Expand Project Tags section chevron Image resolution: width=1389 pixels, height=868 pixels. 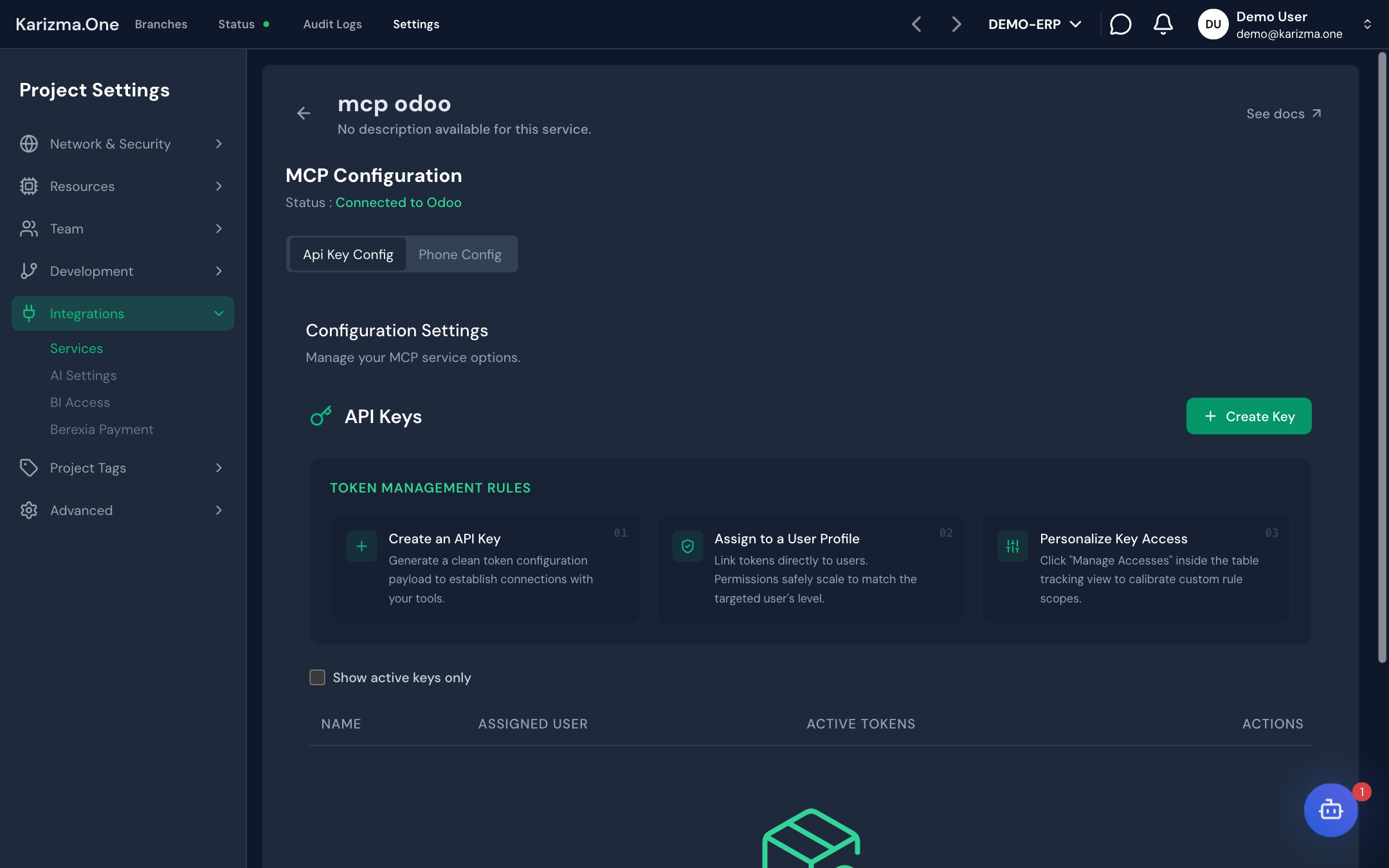click(219, 468)
